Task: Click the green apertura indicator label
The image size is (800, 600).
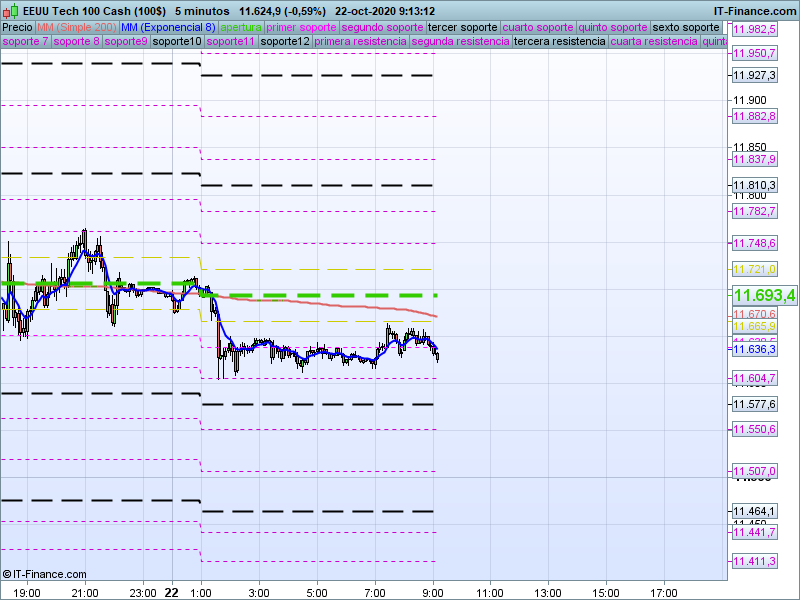Action: point(241,27)
